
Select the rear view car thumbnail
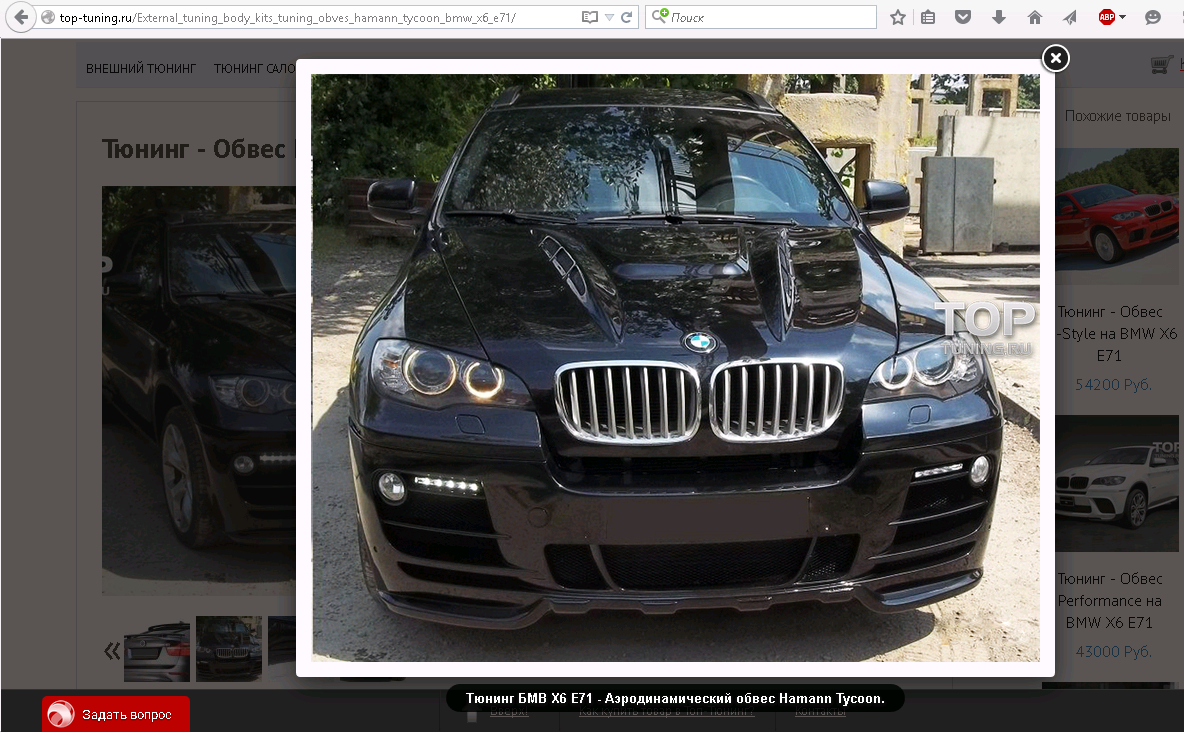tap(157, 650)
